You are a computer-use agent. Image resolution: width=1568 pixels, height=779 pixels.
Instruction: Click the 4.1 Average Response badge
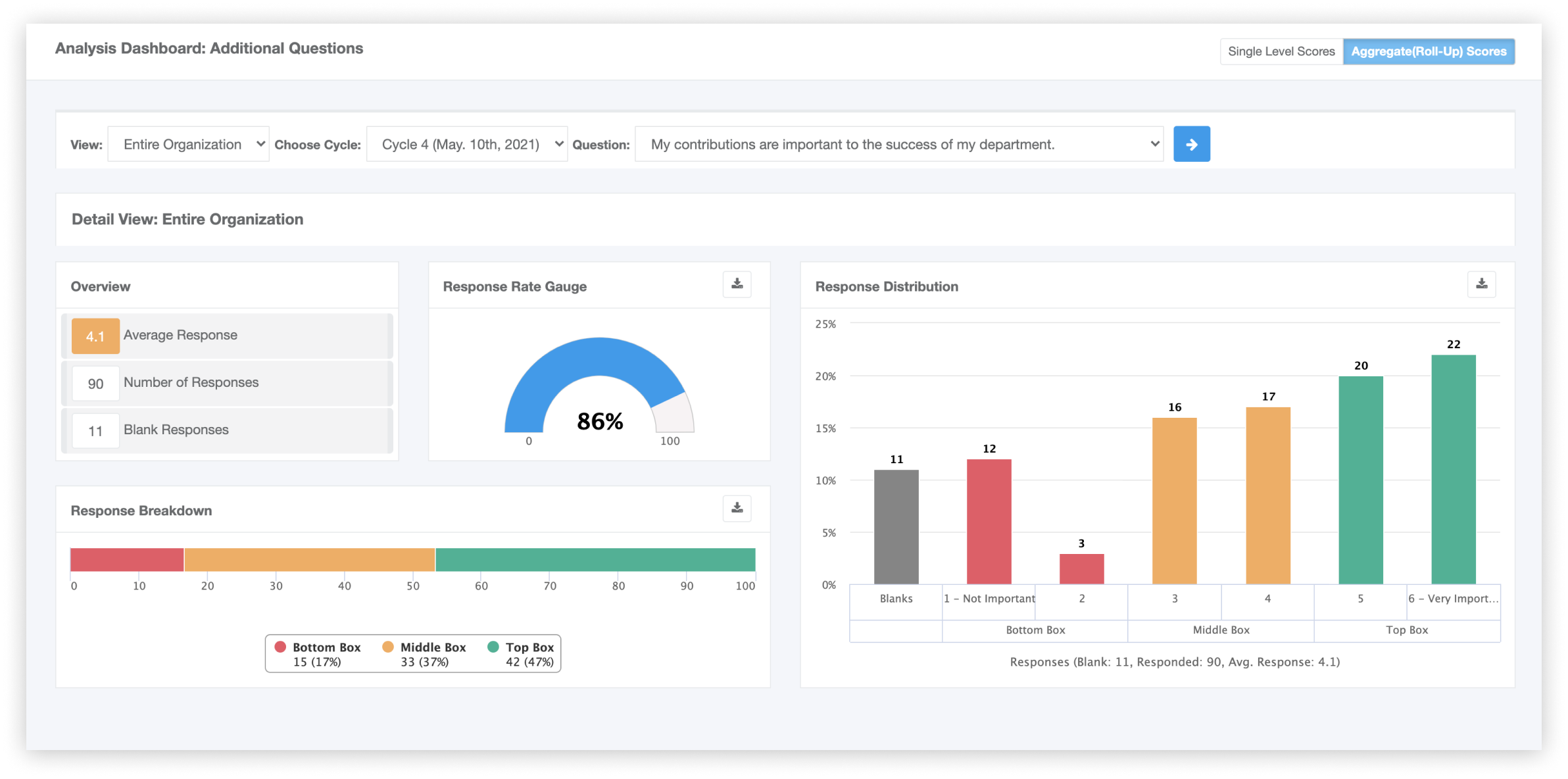click(95, 336)
